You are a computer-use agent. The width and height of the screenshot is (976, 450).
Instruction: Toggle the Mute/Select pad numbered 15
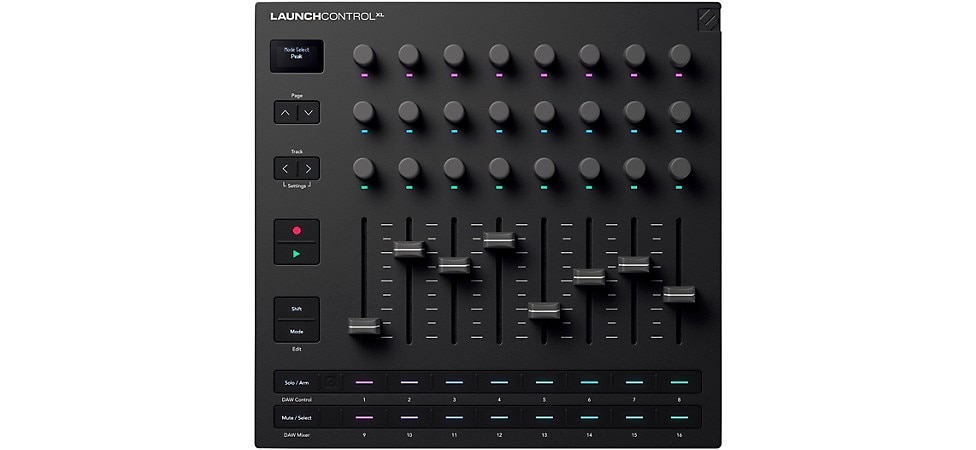(x=634, y=417)
